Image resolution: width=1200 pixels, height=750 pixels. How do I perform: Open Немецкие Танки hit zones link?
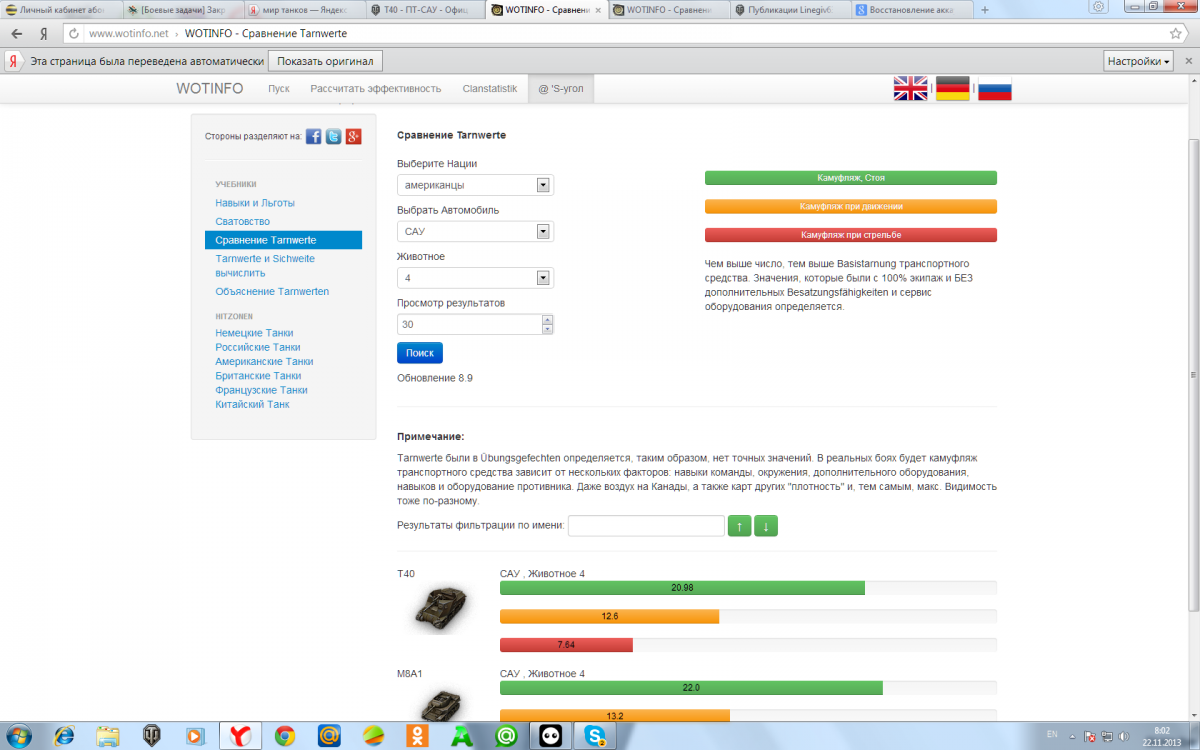(254, 333)
